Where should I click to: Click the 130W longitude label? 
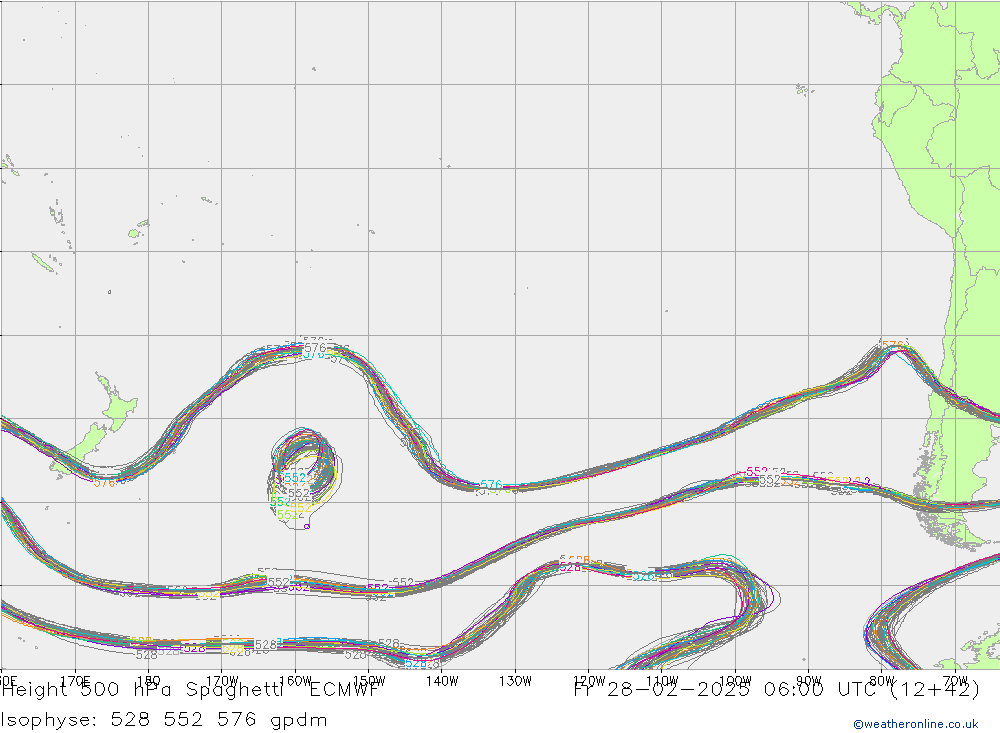tap(515, 681)
